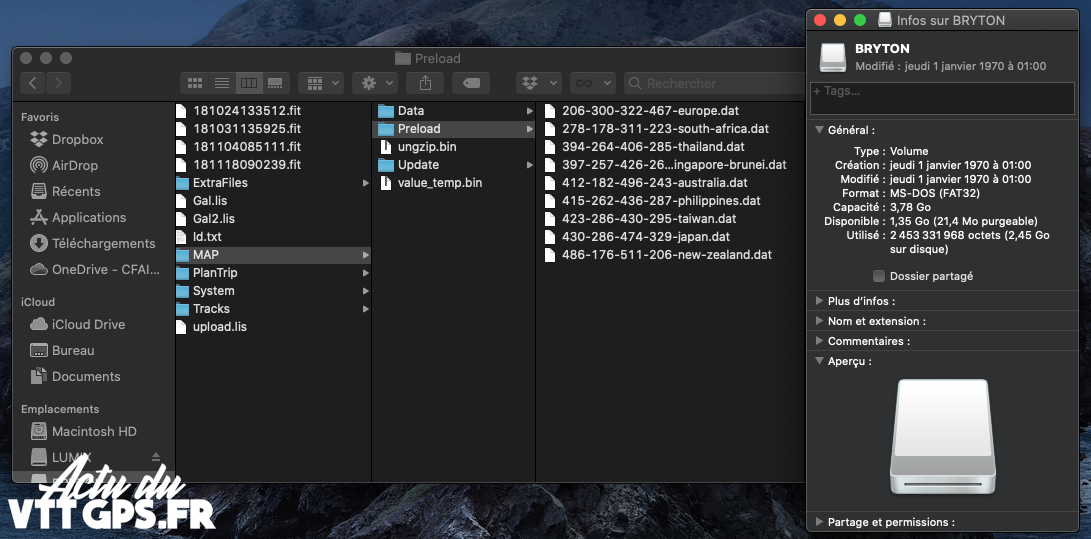Open the System folder
Viewport: 1091px width, 539px height.
pyautogui.click(x=273, y=291)
